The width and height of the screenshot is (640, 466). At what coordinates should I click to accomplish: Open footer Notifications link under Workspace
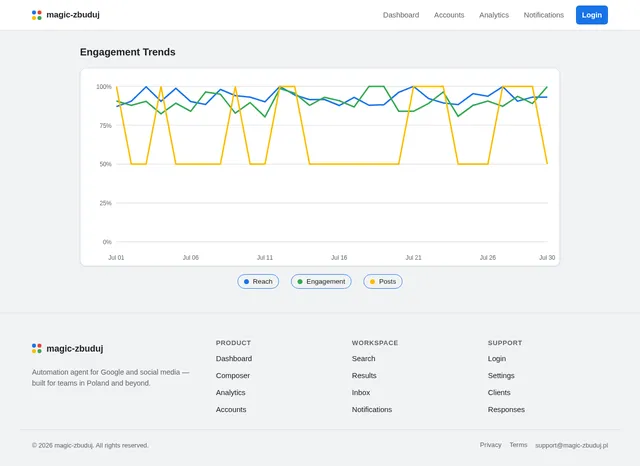[x=372, y=409]
